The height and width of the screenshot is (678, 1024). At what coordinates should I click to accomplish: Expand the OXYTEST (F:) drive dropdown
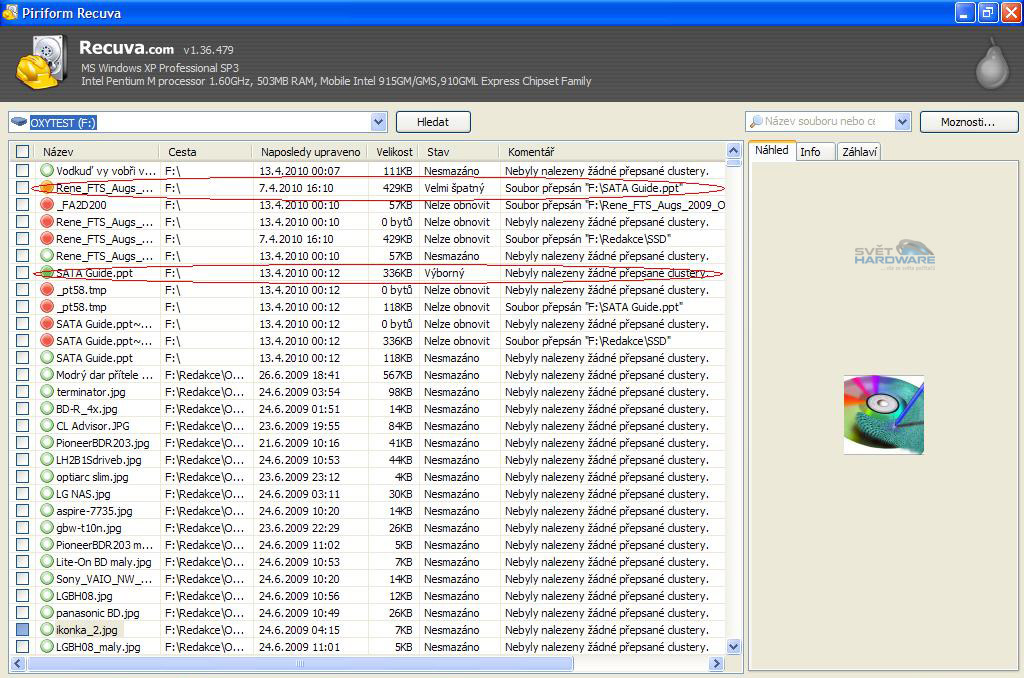[378, 122]
